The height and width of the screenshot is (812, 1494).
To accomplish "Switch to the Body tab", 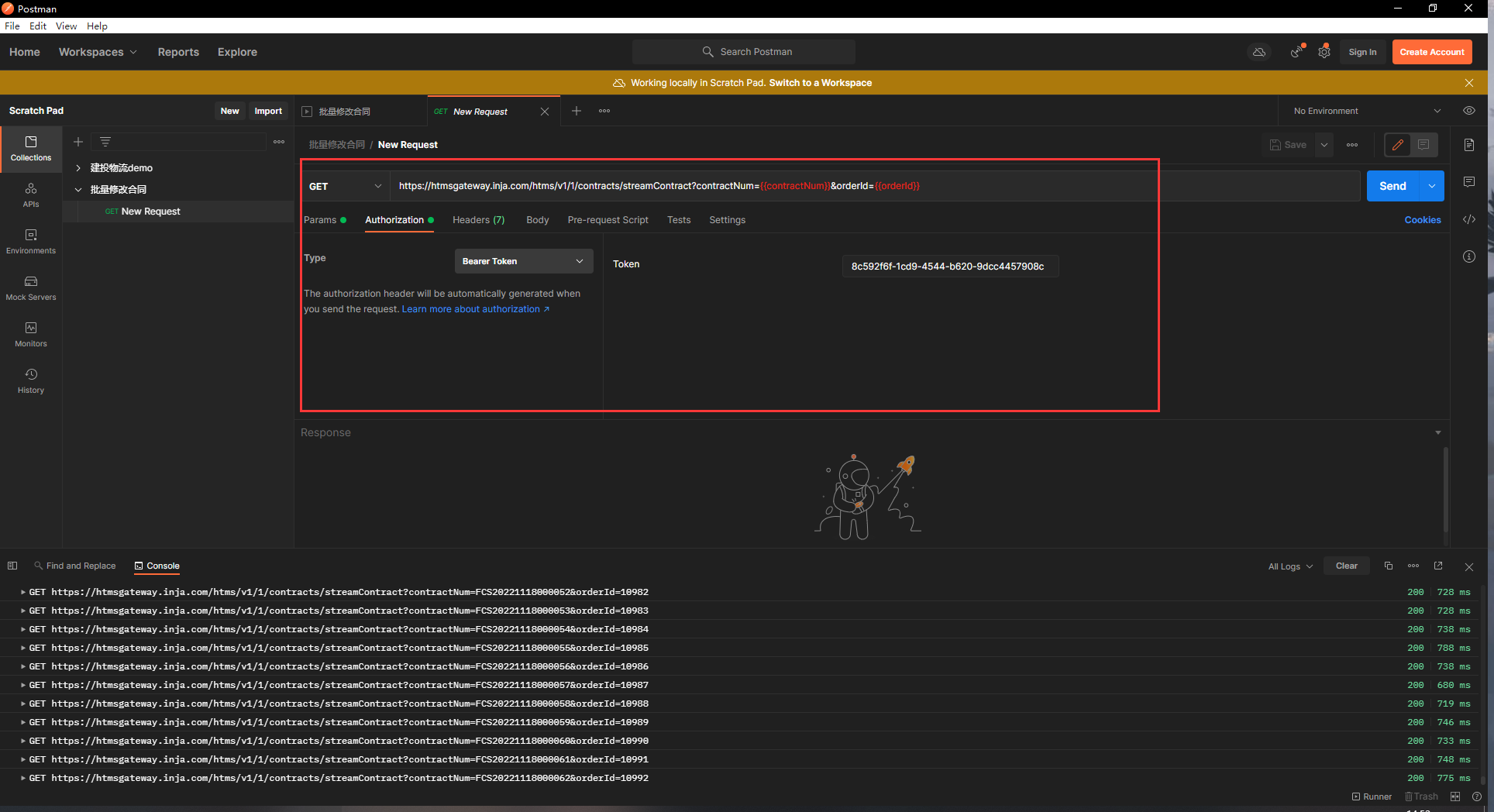I will pos(537,220).
